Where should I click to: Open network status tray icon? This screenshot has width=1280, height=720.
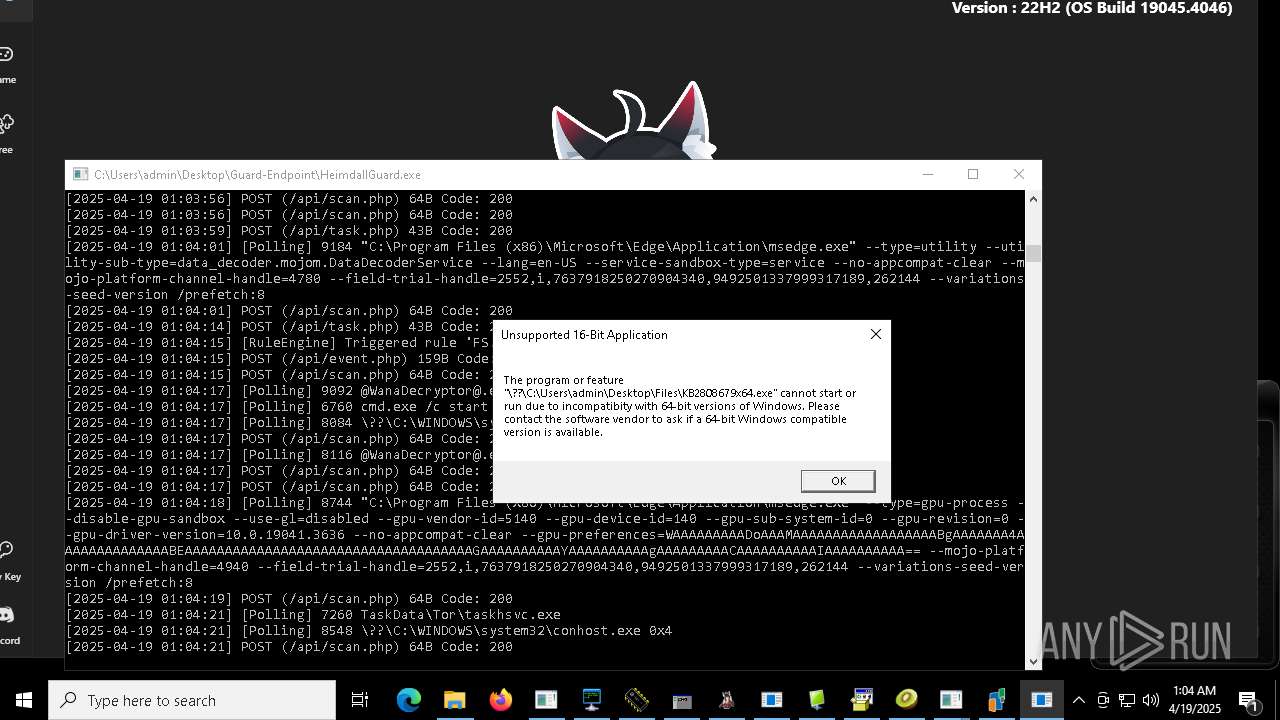(x=1127, y=700)
